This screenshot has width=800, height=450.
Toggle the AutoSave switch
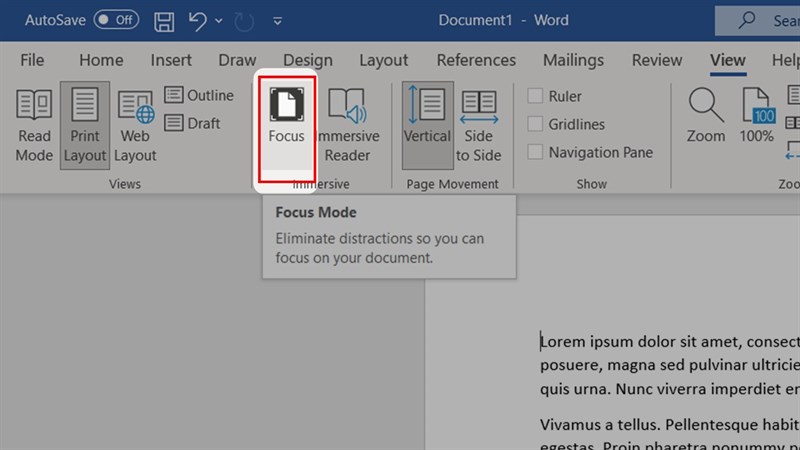[116, 20]
